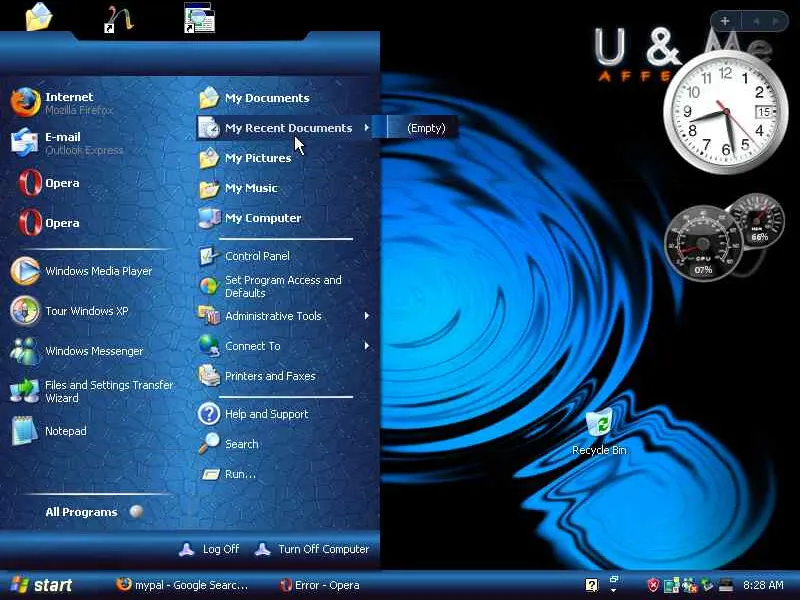Click the yellow envelope folder desktop icon
This screenshot has height=600, width=800.
39,17
